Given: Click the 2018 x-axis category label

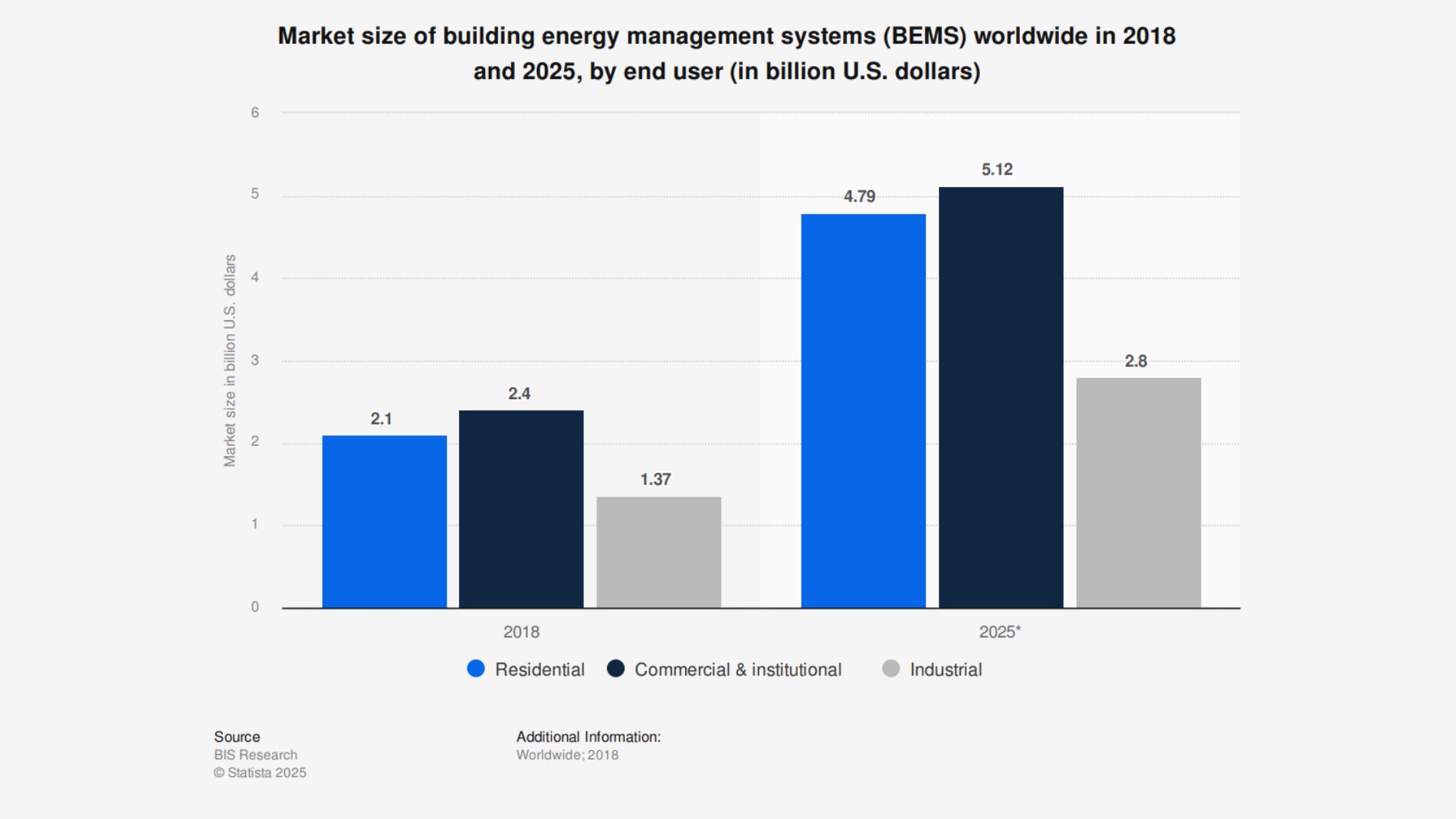Looking at the screenshot, I should tap(521, 632).
